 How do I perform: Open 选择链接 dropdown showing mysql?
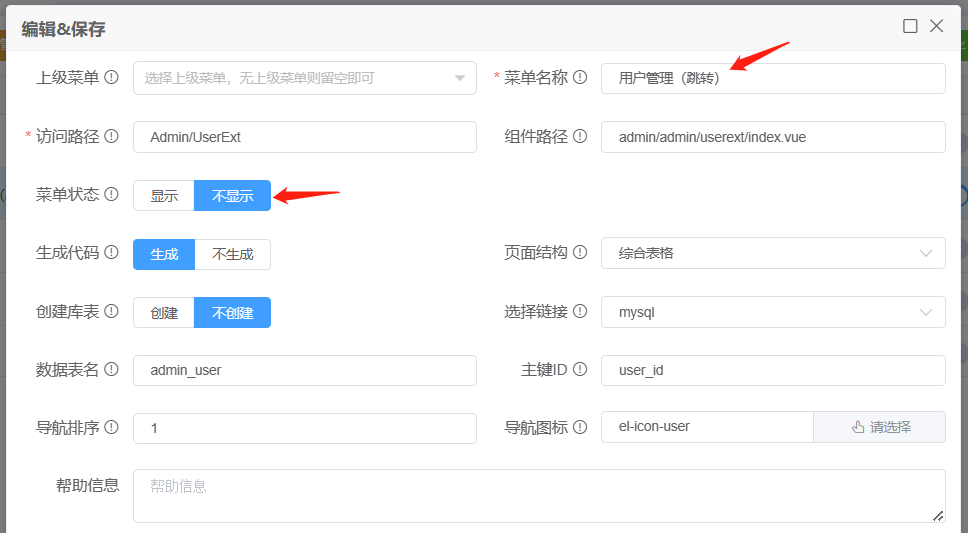point(772,313)
